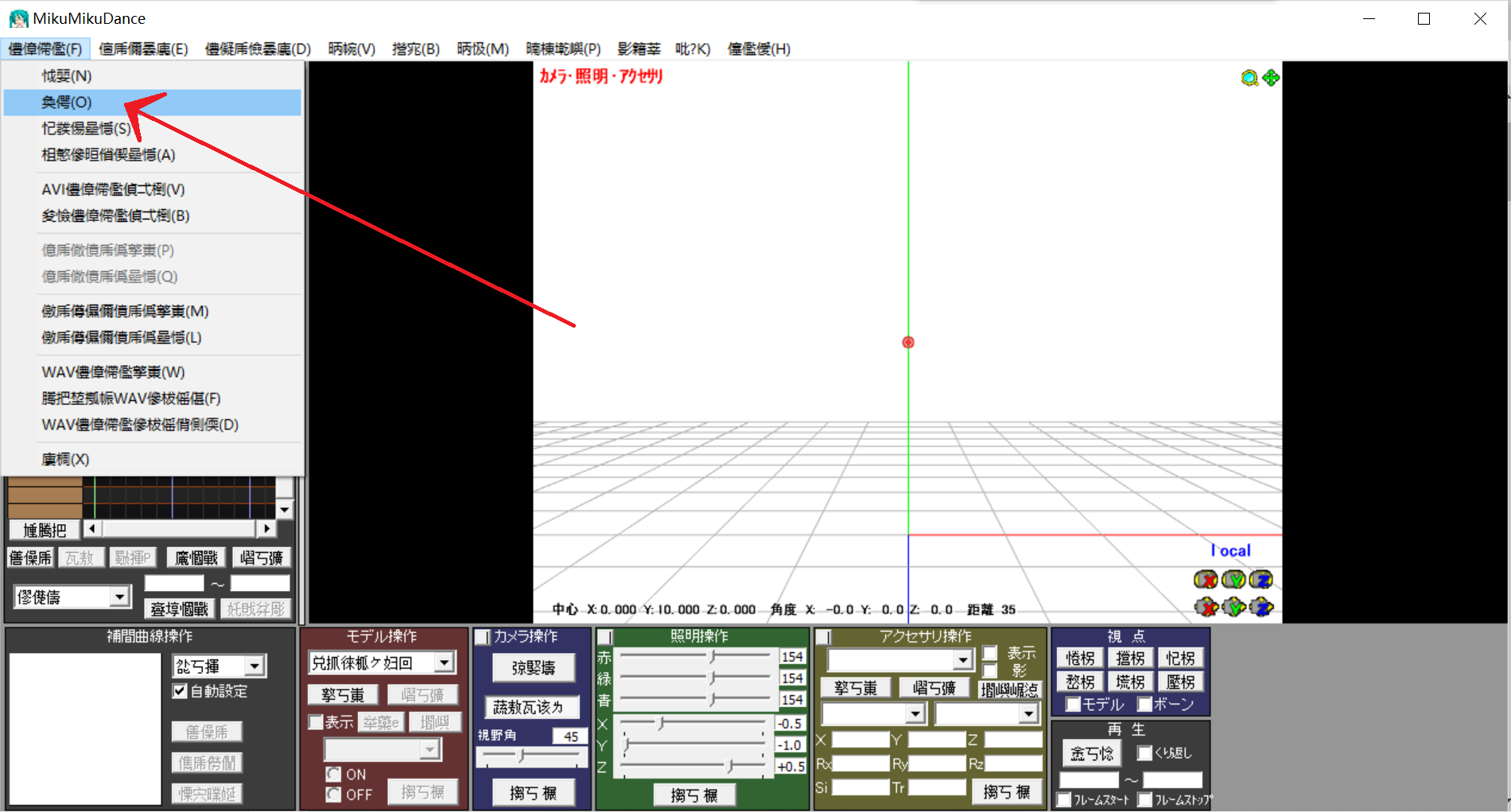Click the top reset button in カメラ操作 panel
Viewport: 1511px width, 812px height.
[x=533, y=667]
